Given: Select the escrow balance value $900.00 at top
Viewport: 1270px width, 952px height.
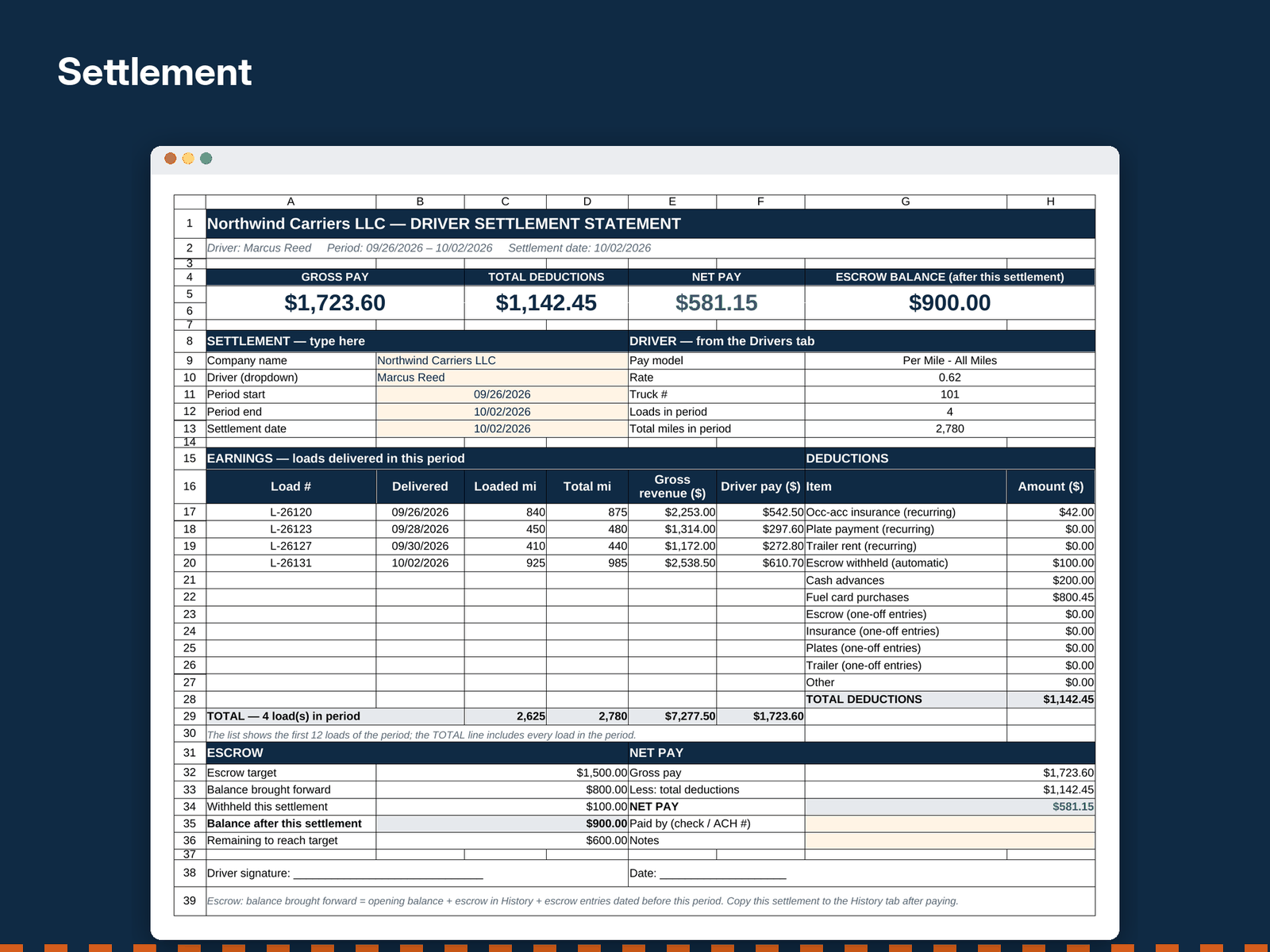Looking at the screenshot, I should click(950, 303).
